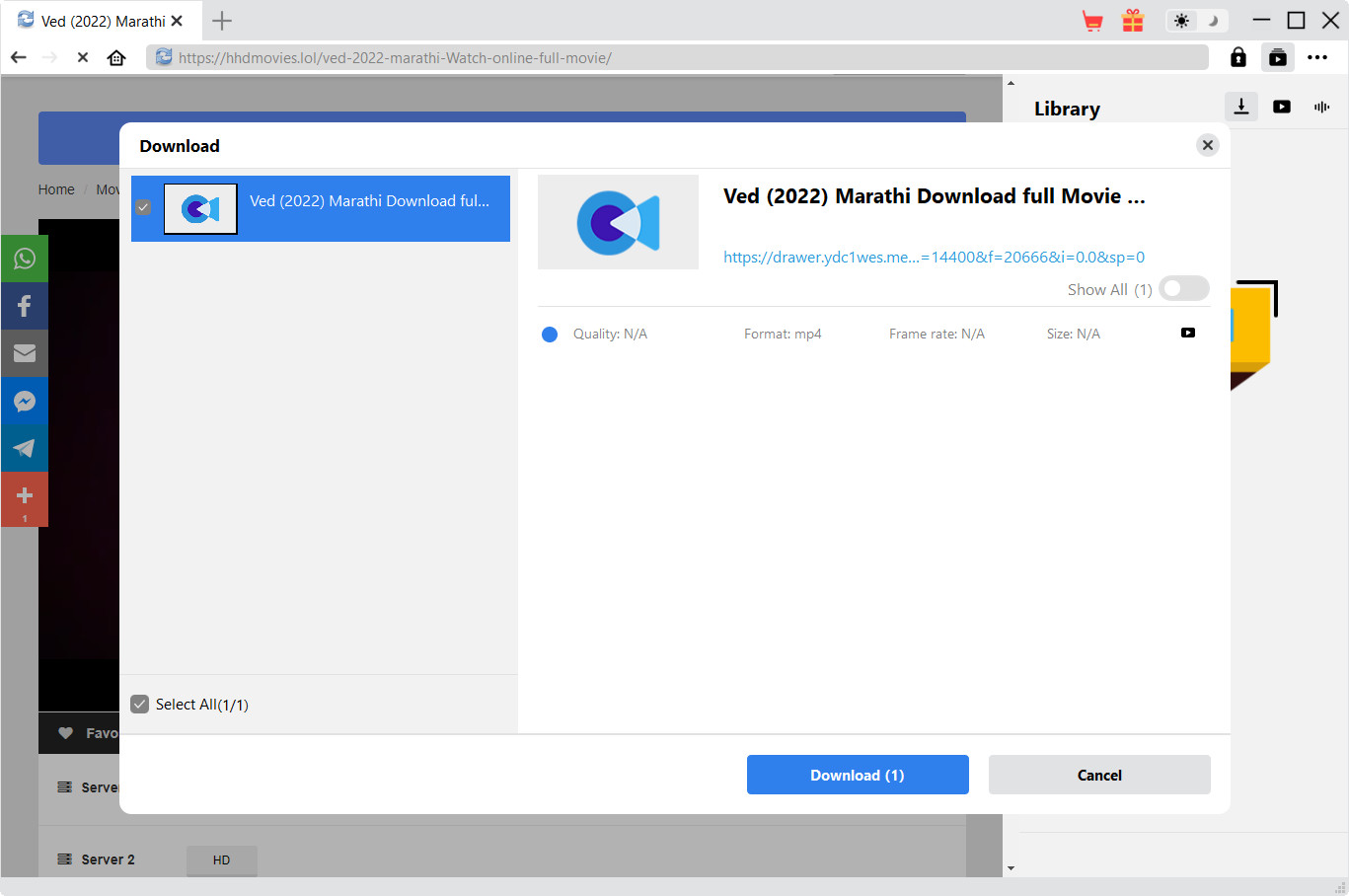Click the scroll down arrow of Library panel
The width and height of the screenshot is (1349, 896).
tap(1011, 868)
